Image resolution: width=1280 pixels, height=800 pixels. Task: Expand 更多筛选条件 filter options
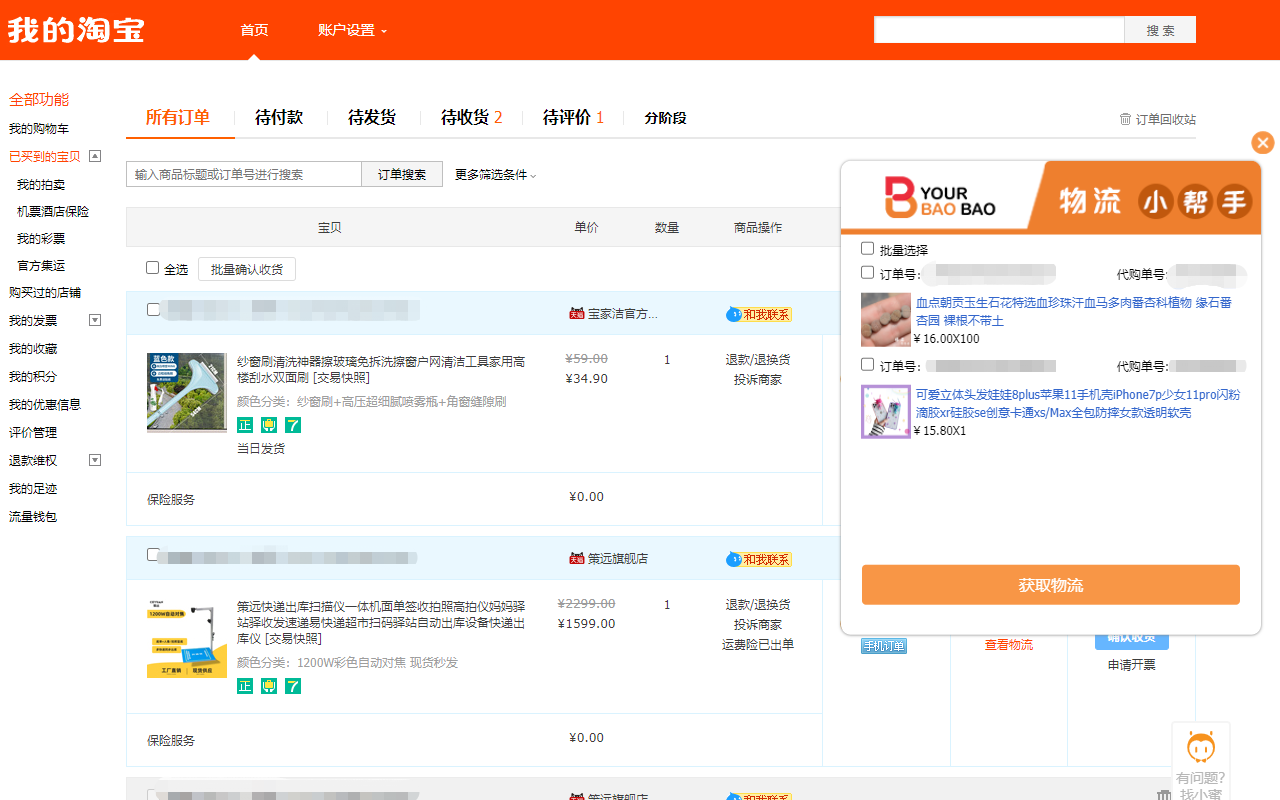(495, 175)
